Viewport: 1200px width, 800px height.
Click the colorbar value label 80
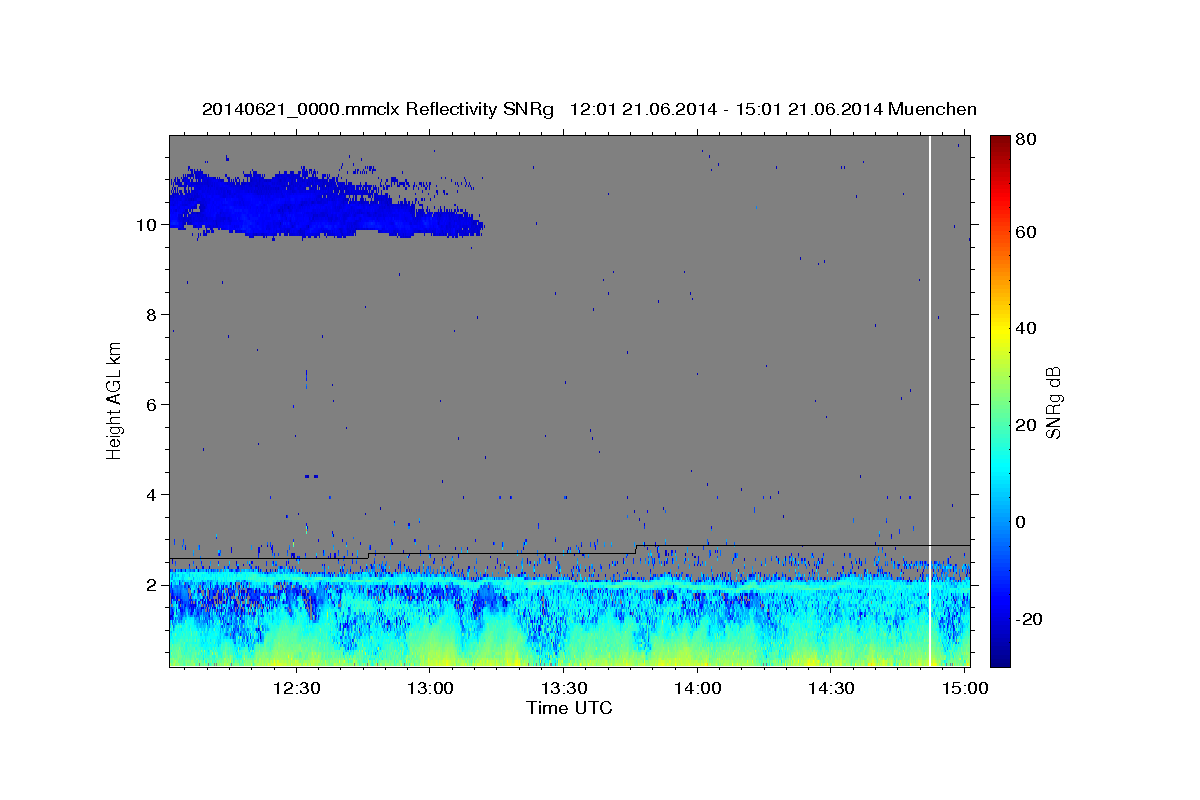[x=1025, y=140]
